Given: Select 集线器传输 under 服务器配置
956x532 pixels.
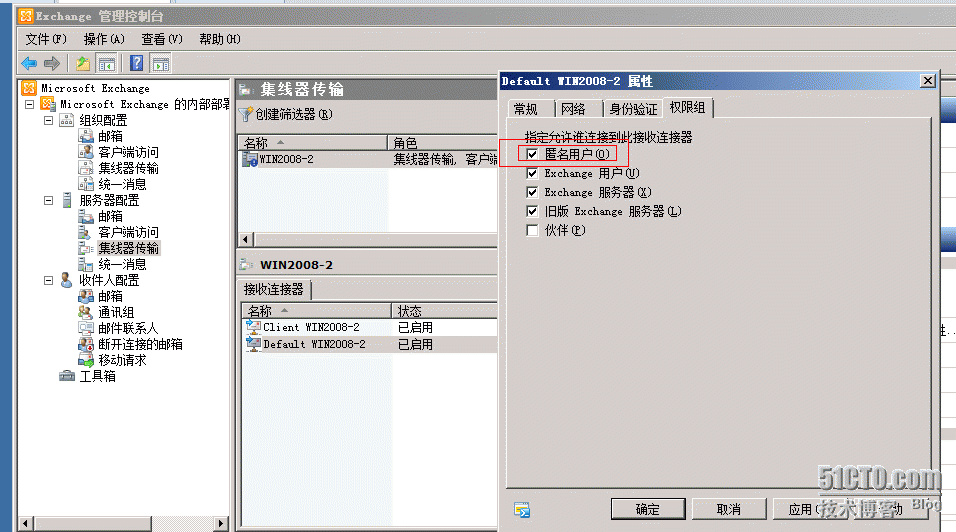Looking at the screenshot, I should coord(128,248).
